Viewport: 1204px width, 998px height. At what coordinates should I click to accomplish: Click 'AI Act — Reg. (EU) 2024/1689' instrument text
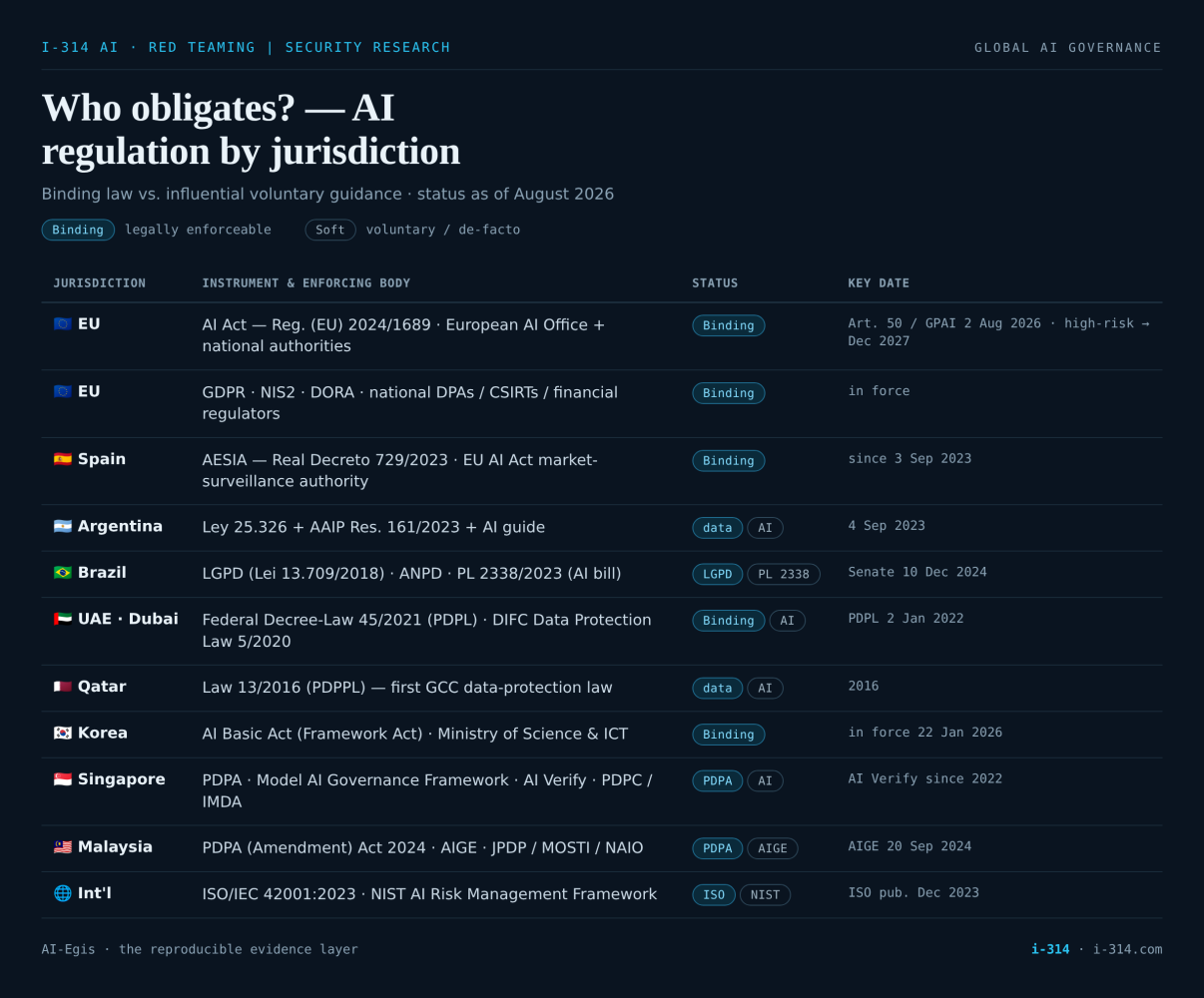[316, 325]
